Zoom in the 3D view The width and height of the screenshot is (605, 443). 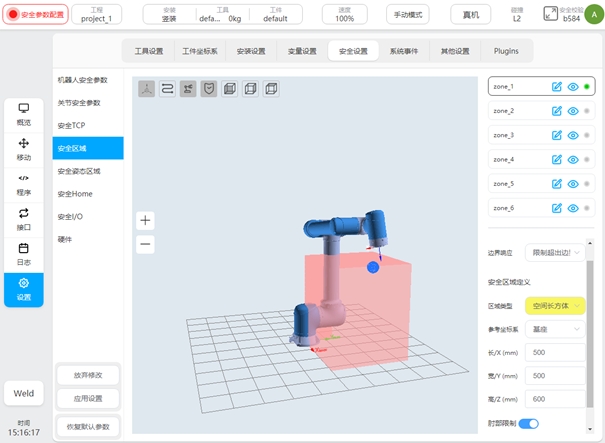coord(146,220)
